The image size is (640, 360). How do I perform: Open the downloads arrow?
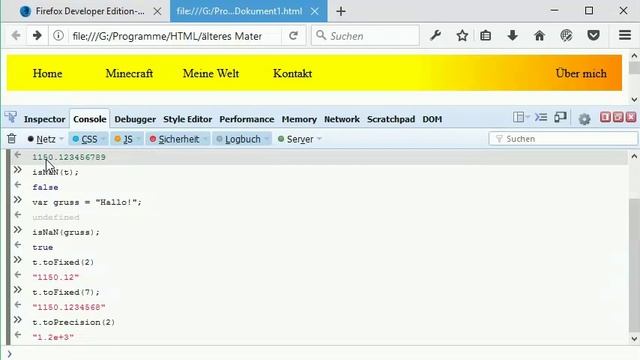point(512,36)
